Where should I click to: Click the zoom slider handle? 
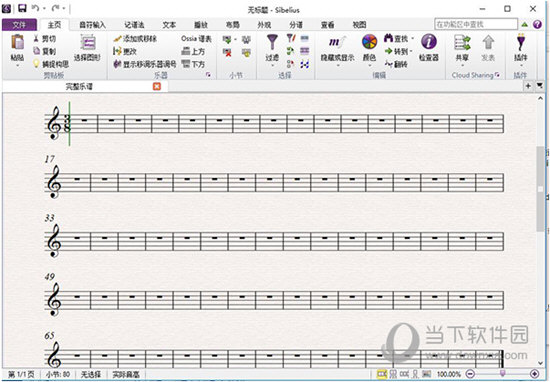[x=502, y=374]
